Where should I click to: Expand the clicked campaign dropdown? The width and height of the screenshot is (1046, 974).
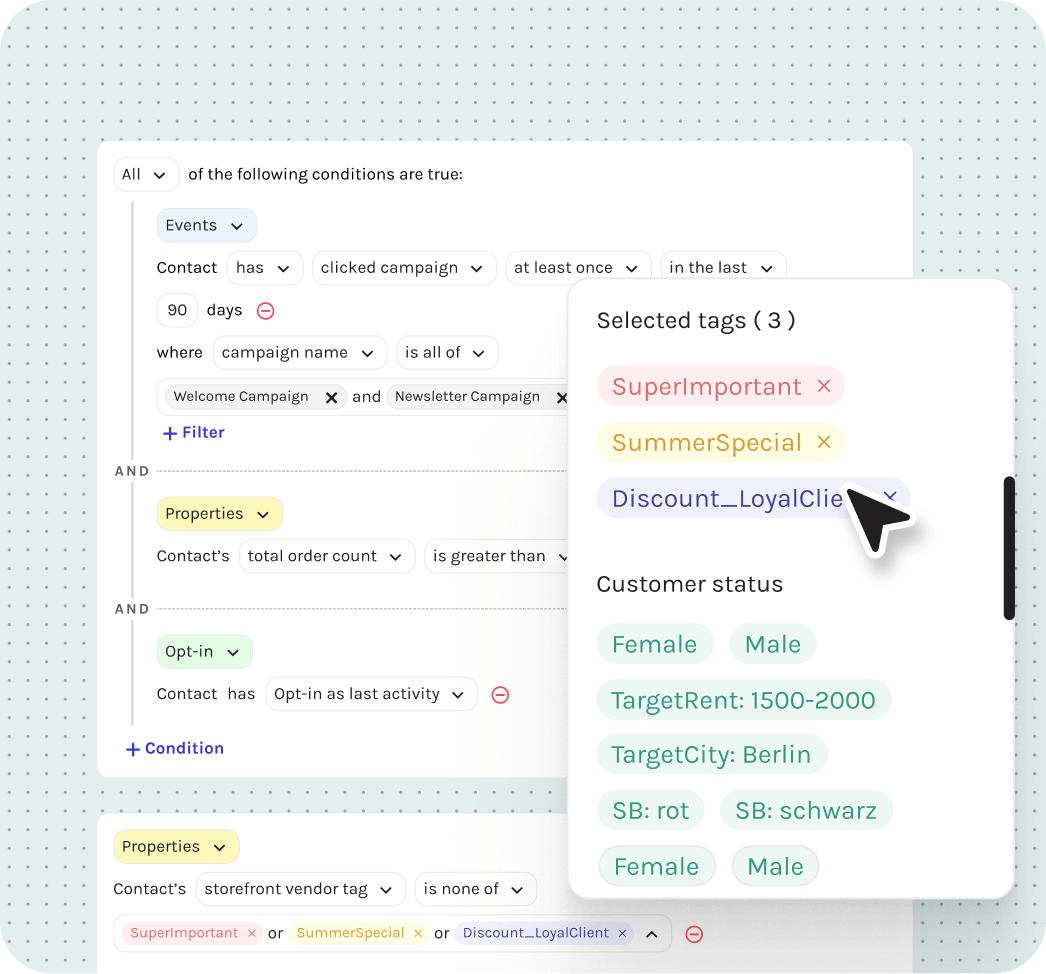403,268
